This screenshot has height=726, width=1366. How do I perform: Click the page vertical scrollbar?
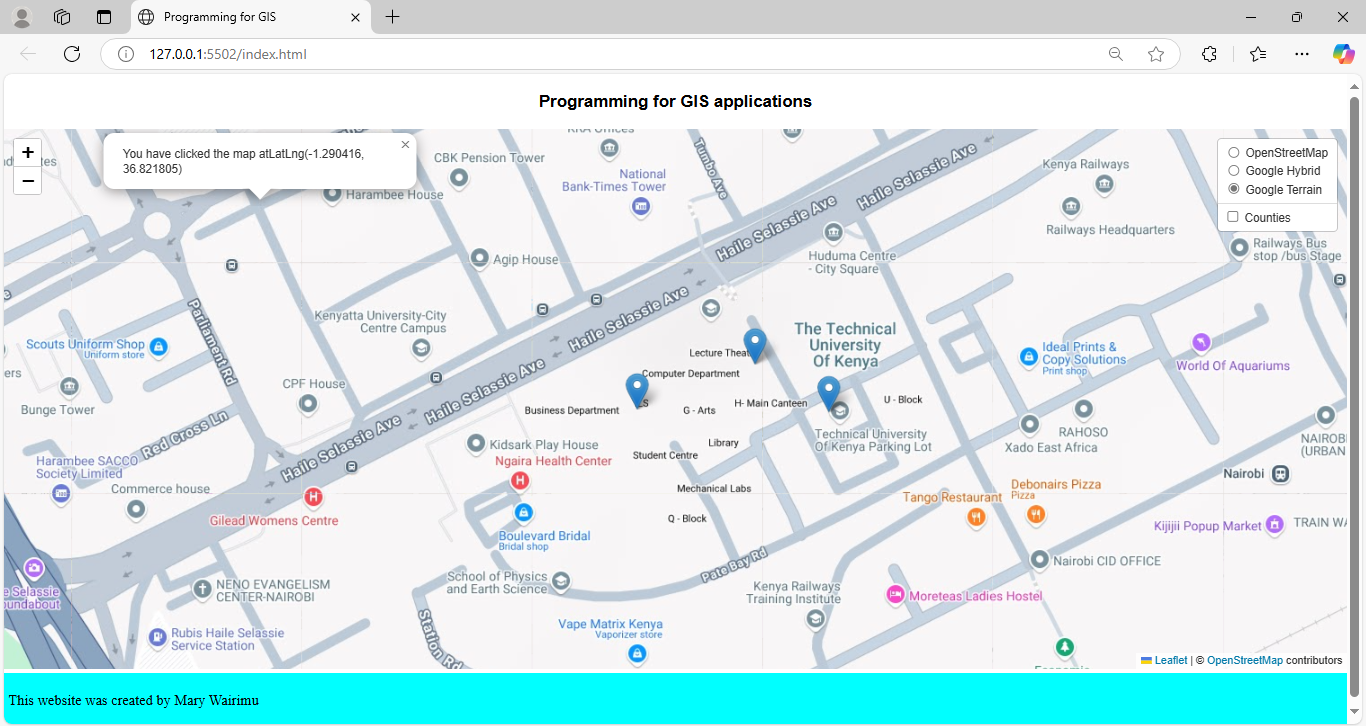coord(1355,398)
